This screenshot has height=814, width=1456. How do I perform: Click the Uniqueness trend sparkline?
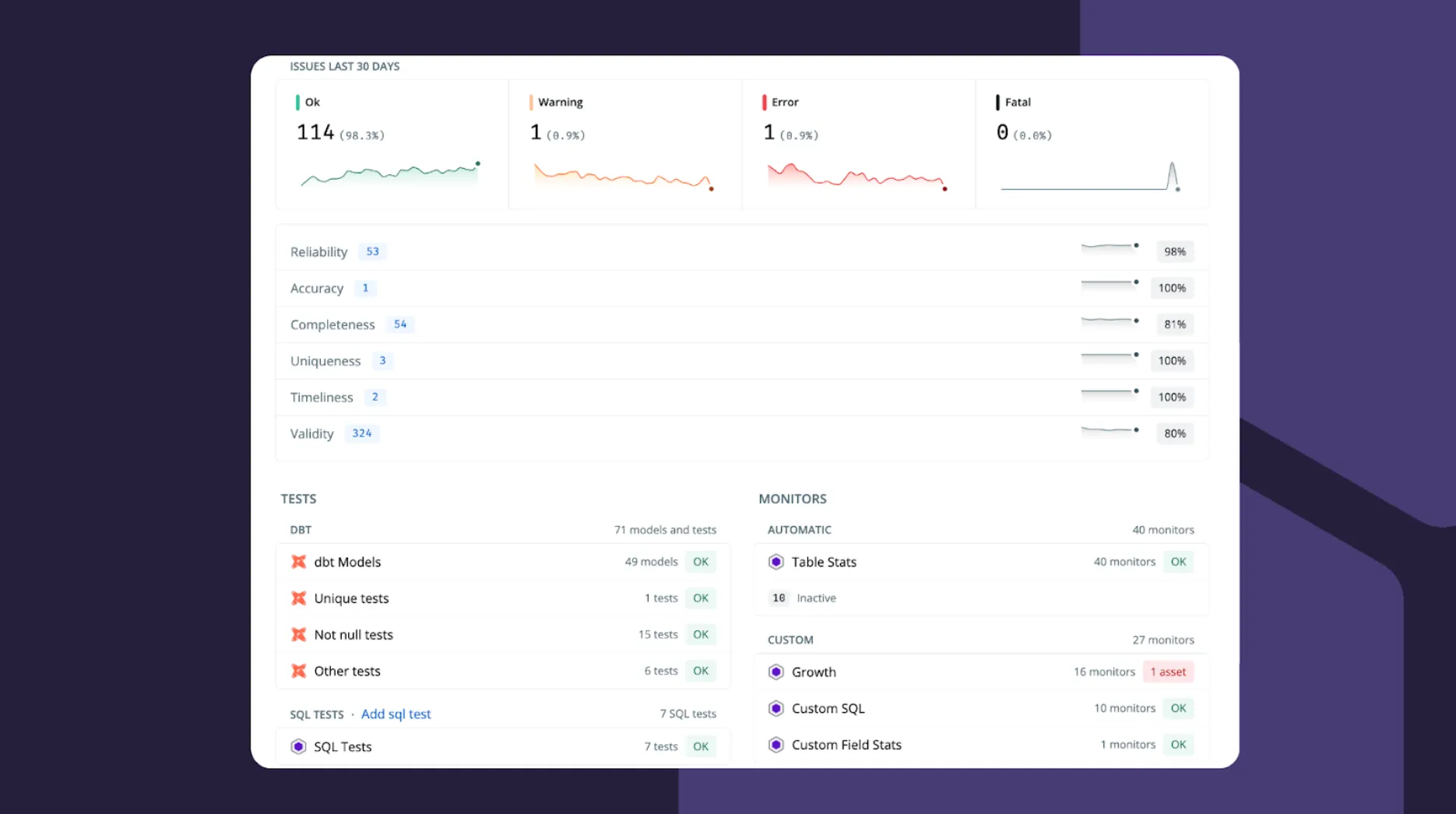pyautogui.click(x=1109, y=358)
